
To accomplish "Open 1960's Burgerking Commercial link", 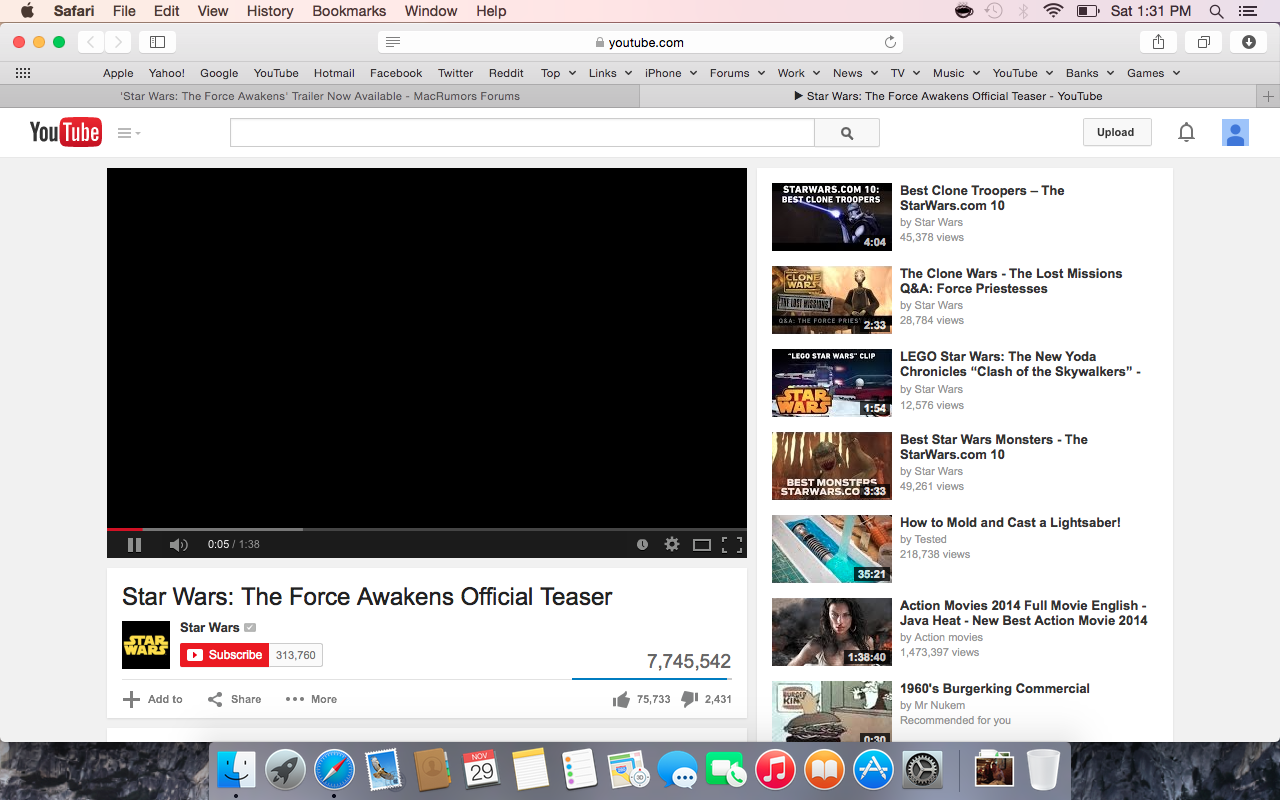I will (995, 688).
